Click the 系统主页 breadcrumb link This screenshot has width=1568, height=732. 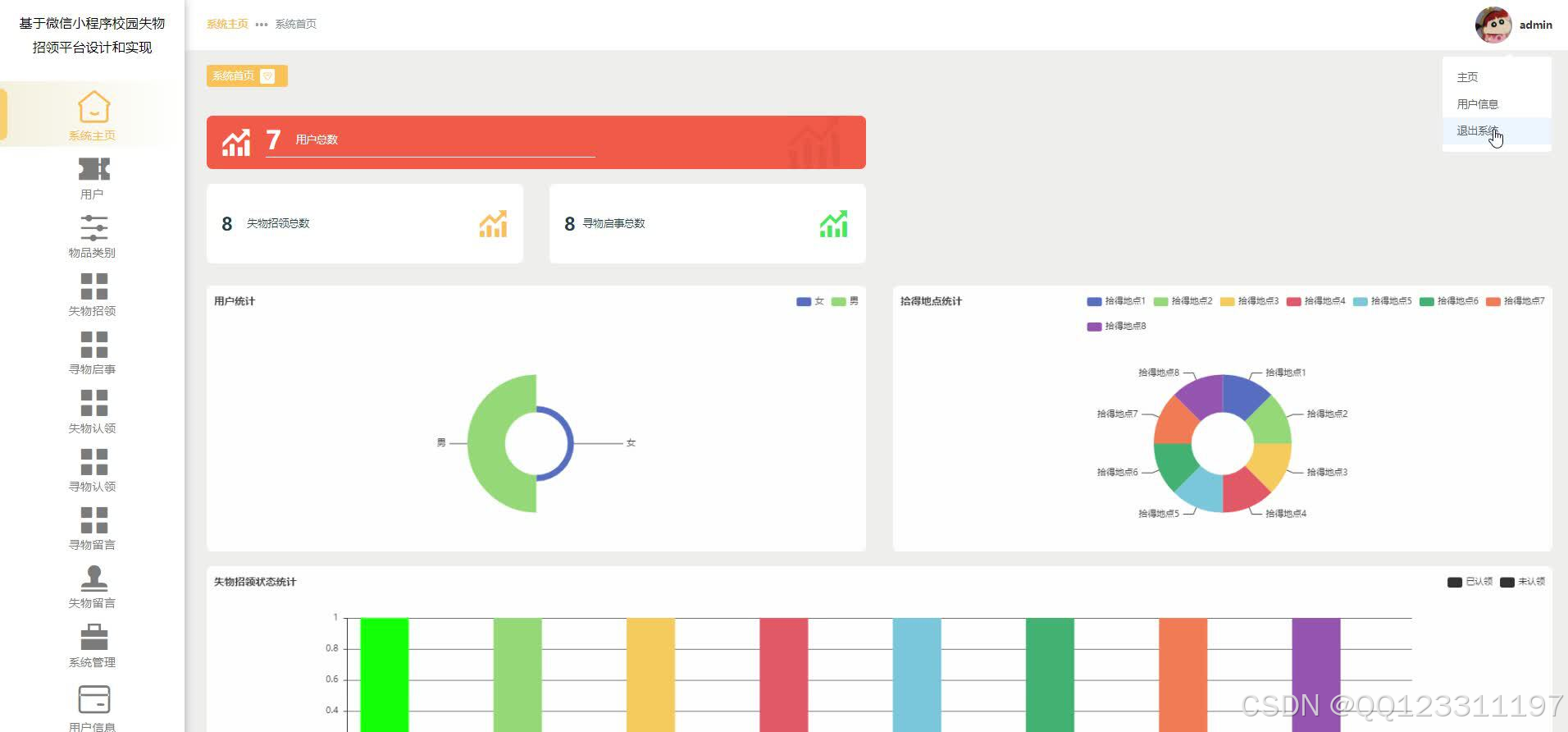[227, 25]
